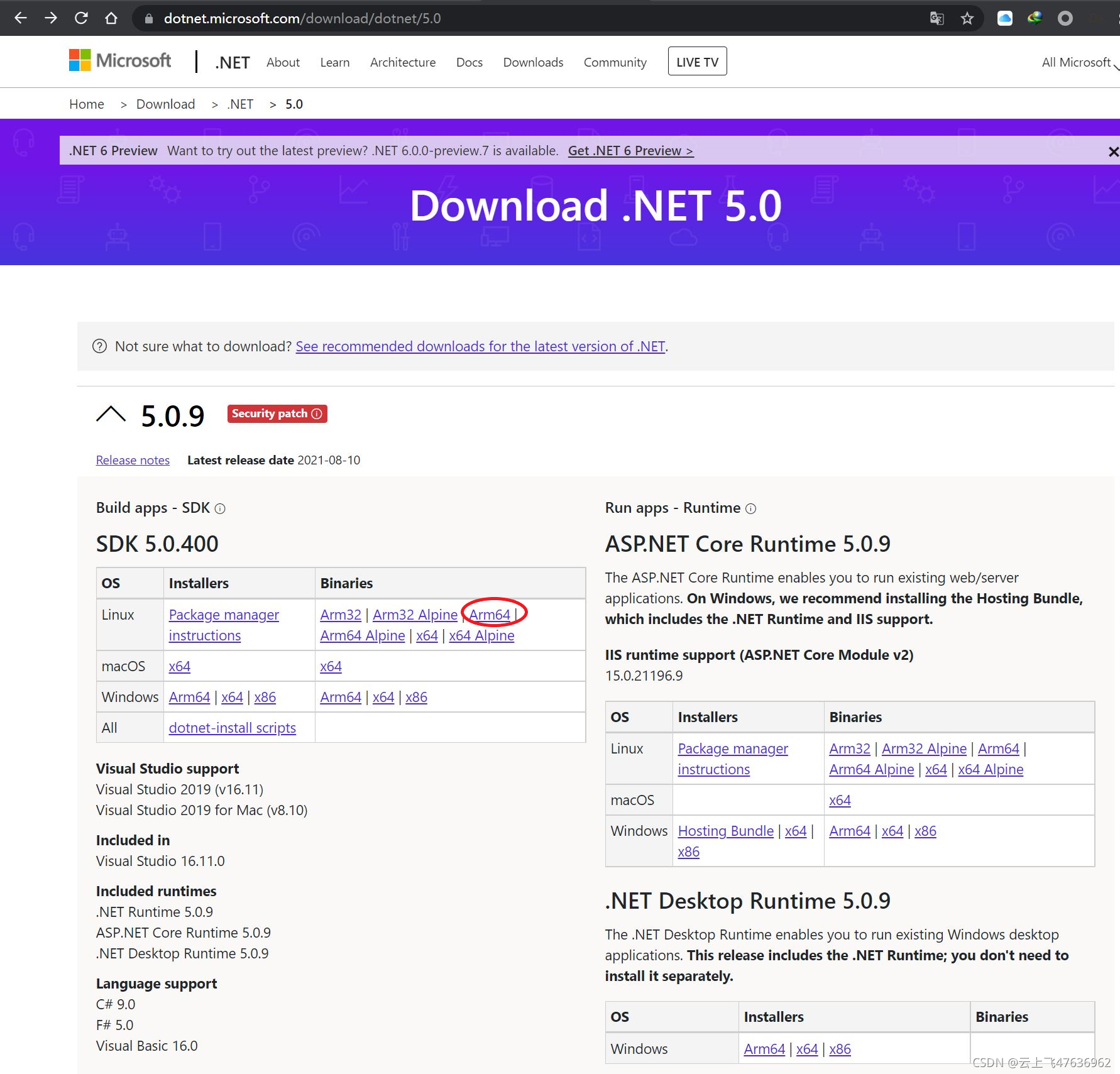Open the Docs menu item
The image size is (1120, 1074).
point(469,62)
